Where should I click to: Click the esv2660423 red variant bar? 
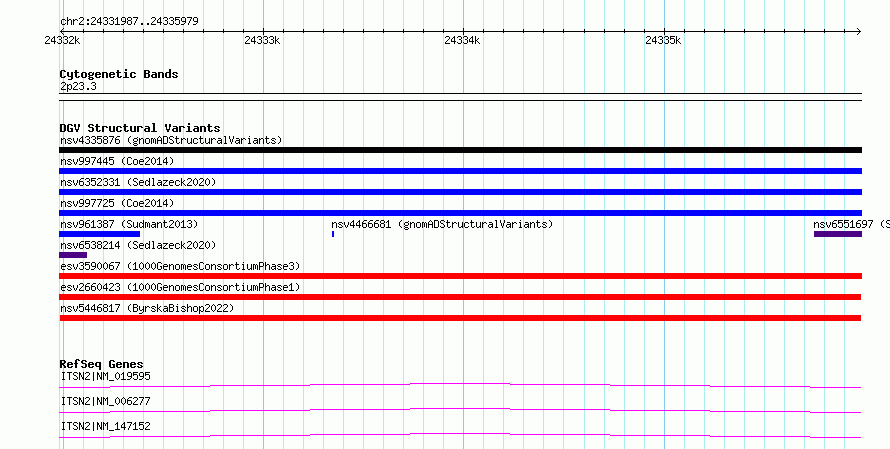(x=460, y=297)
